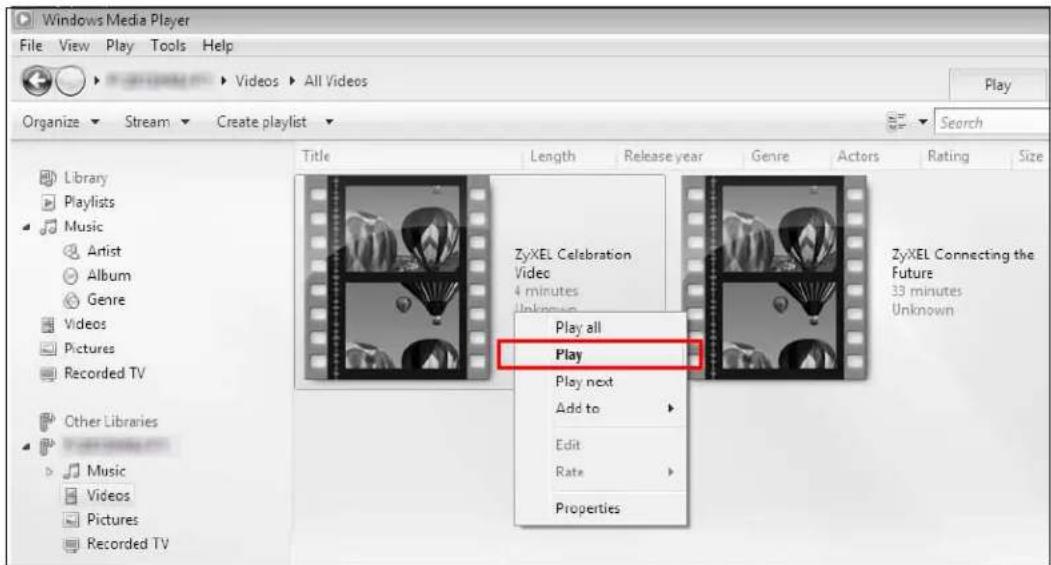Click the breadcrumb arrow before Videos
The image size is (1051, 565).
pos(224,81)
